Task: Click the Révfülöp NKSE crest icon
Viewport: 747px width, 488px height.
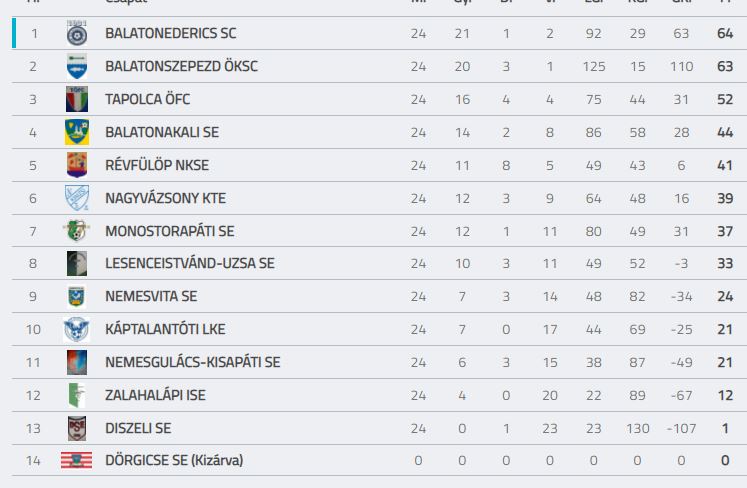Action: tap(77, 165)
